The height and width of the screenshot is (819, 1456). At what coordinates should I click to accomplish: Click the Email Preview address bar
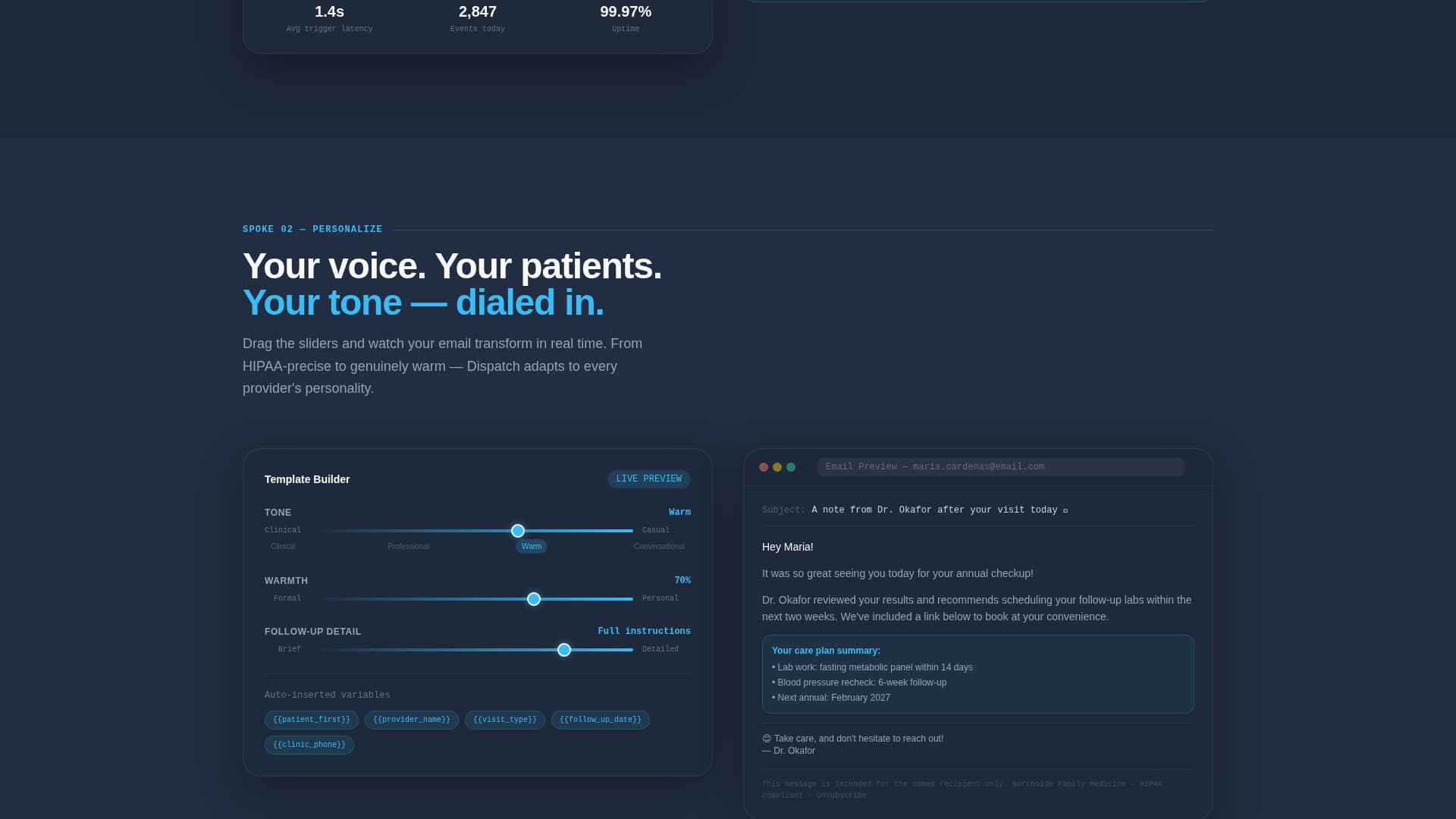[1001, 467]
